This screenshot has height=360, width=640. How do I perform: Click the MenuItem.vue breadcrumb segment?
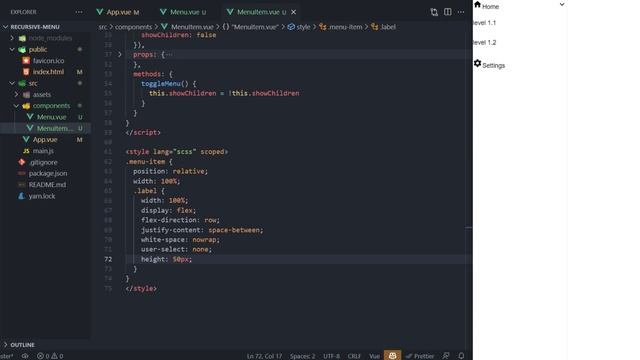pyautogui.click(x=192, y=27)
